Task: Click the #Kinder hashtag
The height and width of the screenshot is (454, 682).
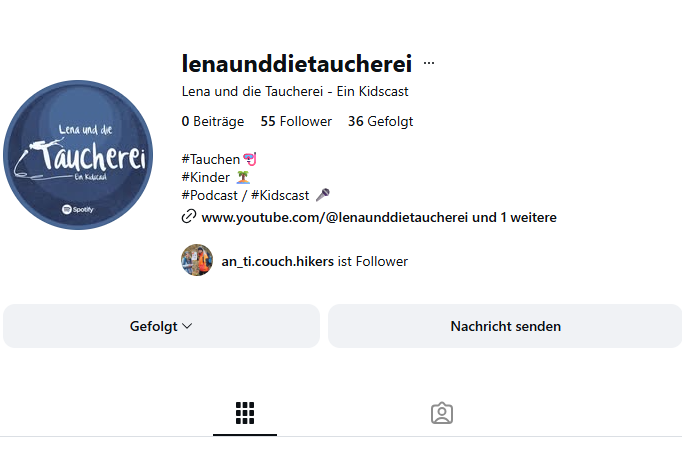Action: (205, 177)
